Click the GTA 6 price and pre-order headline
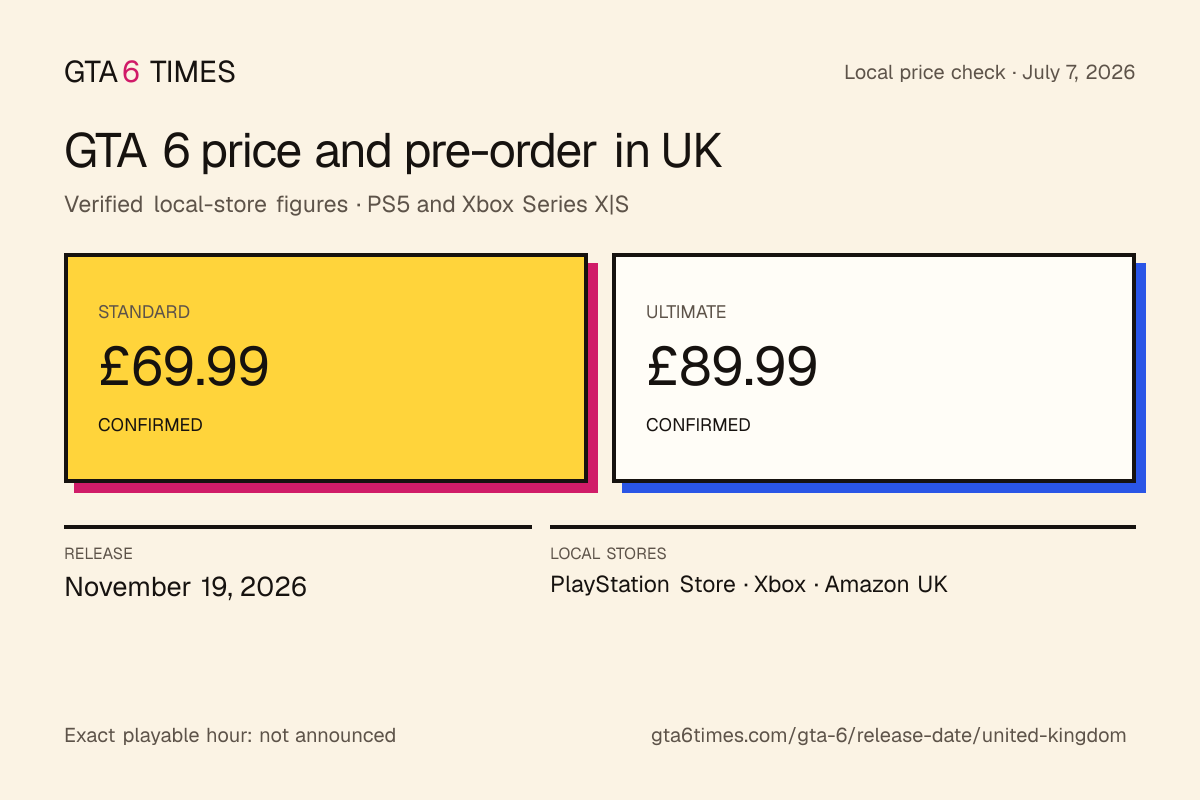Image resolution: width=1200 pixels, height=800 pixels. (x=393, y=153)
